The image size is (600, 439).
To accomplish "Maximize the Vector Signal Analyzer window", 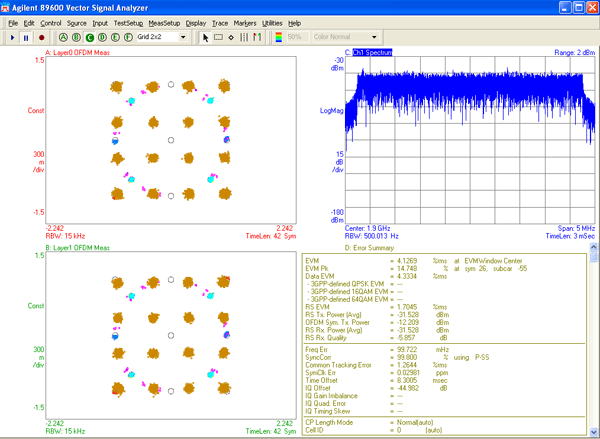I will 579,7.
